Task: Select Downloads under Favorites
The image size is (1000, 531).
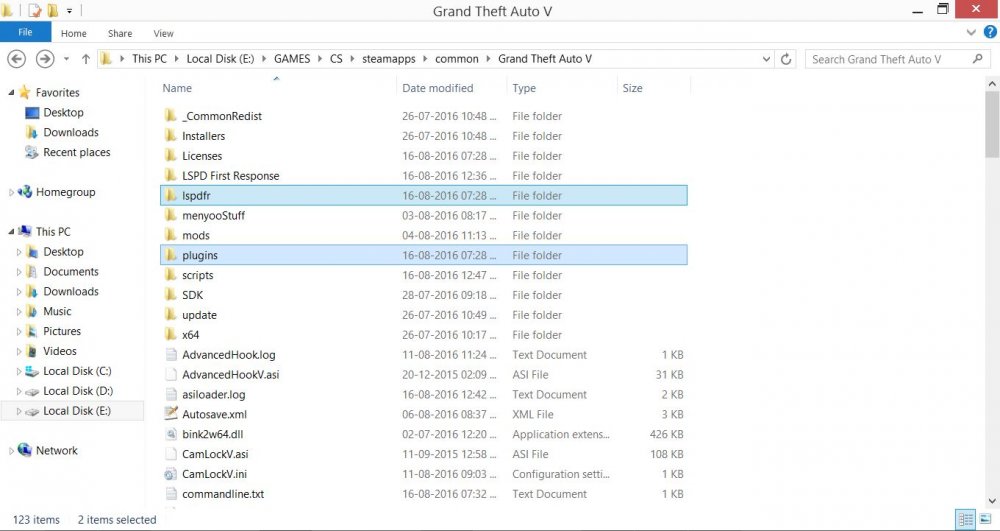Action: coord(71,132)
